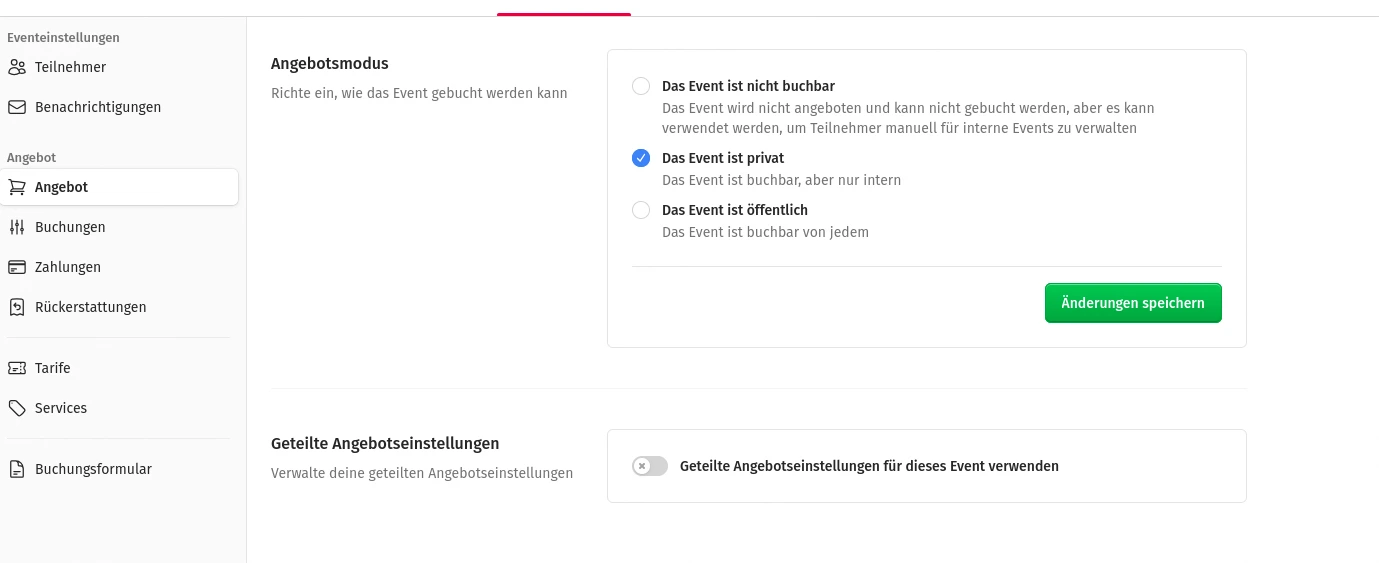Select 'Das Event ist nicht buchbar' radio
This screenshot has height=563, width=1379.
641,86
